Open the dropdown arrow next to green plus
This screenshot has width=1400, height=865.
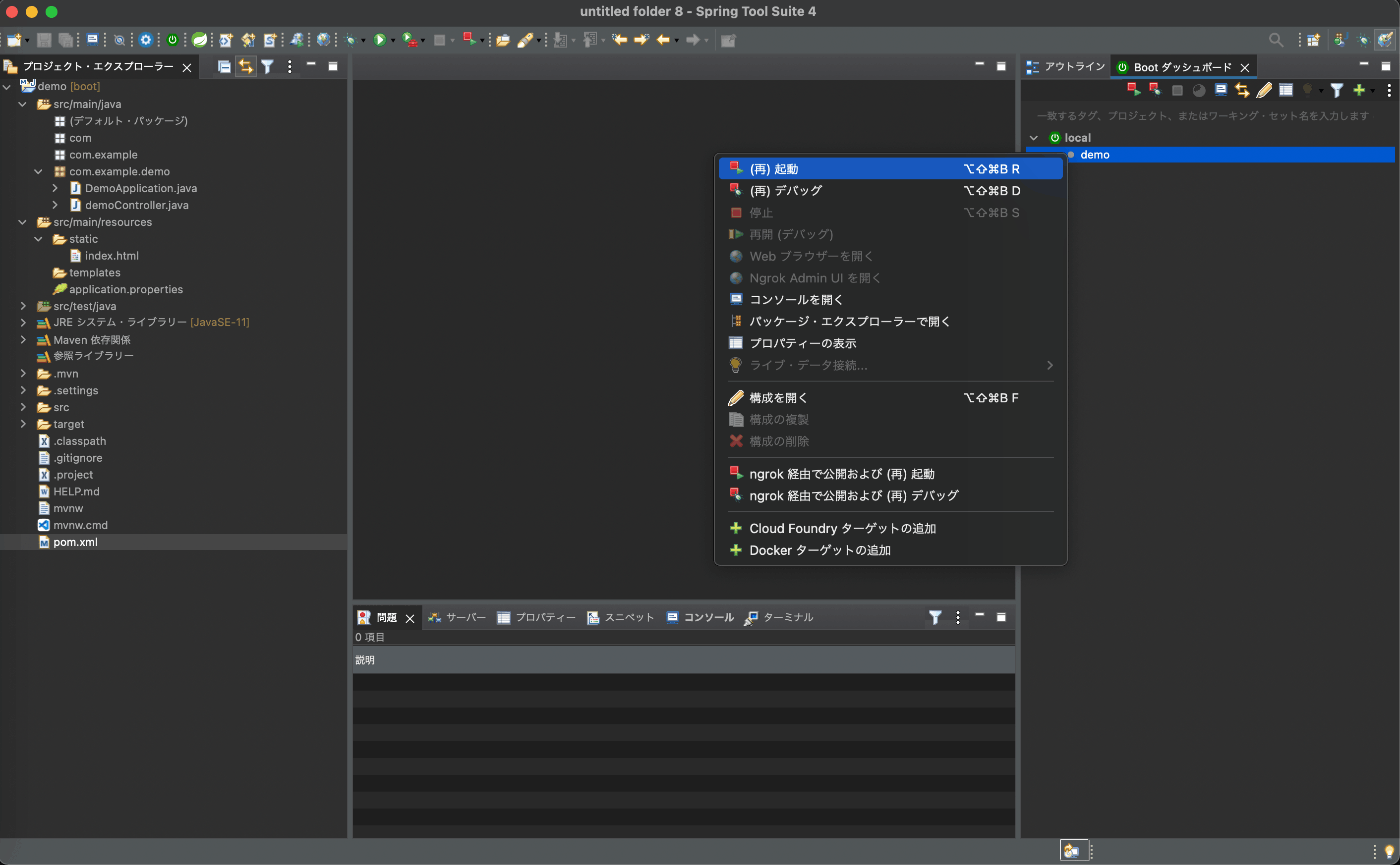tap(1372, 91)
